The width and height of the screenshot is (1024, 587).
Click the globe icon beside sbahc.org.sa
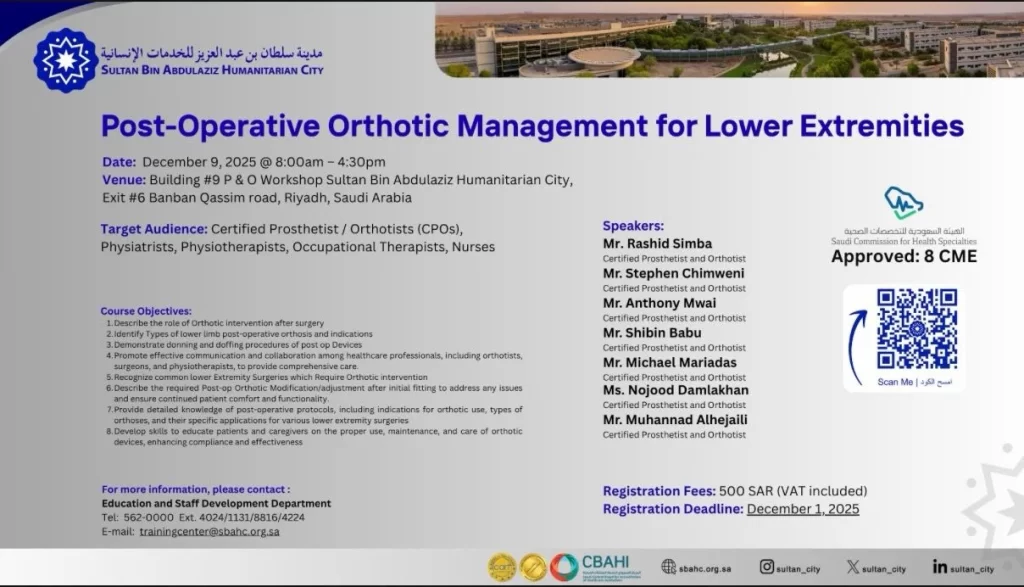669,567
